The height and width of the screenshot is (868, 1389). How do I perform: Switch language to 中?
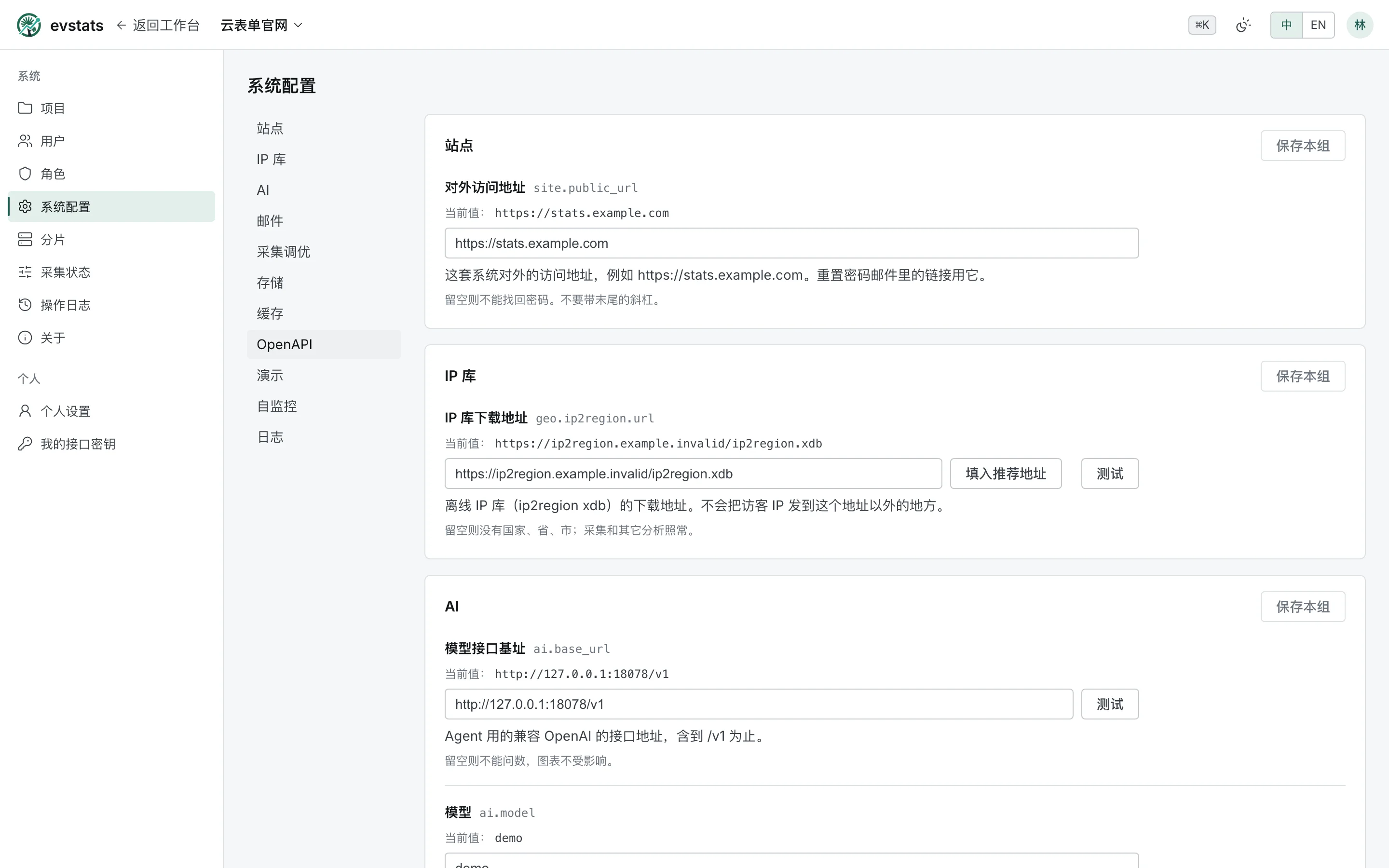(x=1286, y=25)
